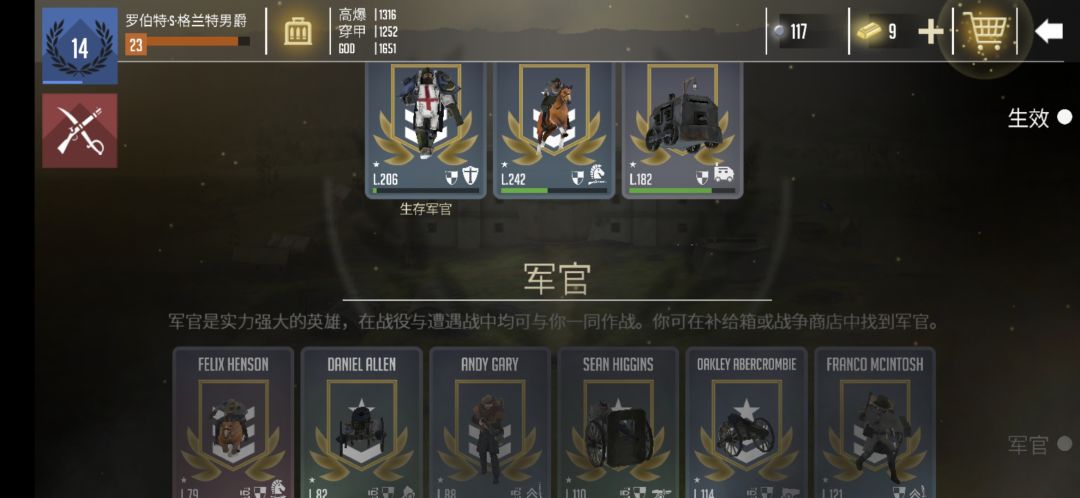Select the Sean Higgins officer card

coord(618,423)
